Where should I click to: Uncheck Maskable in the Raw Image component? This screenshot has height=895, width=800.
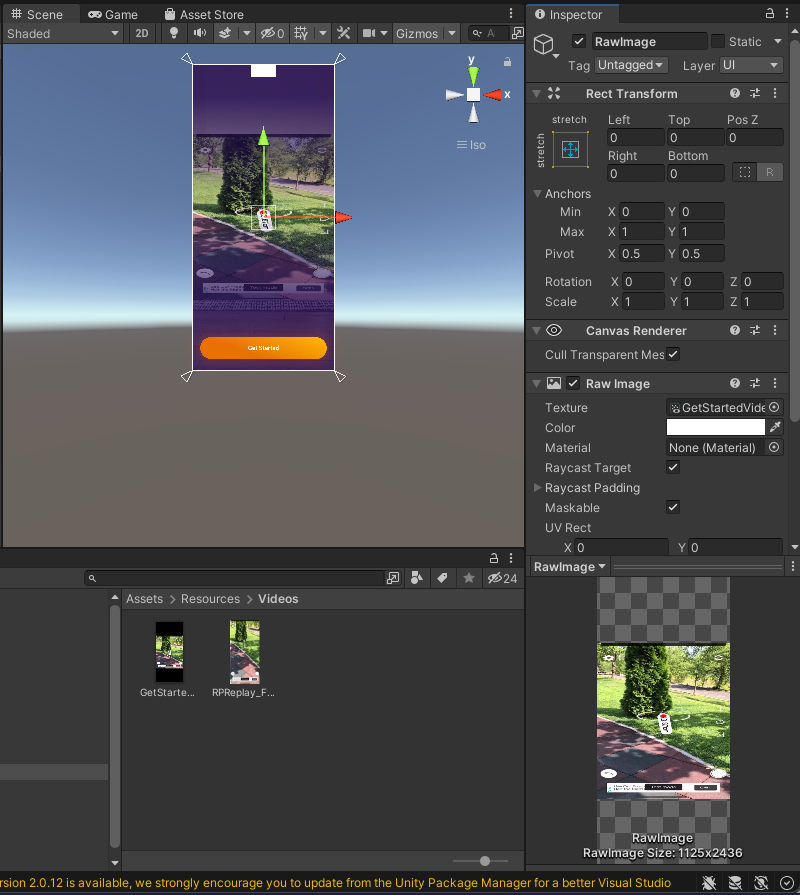coord(672,507)
